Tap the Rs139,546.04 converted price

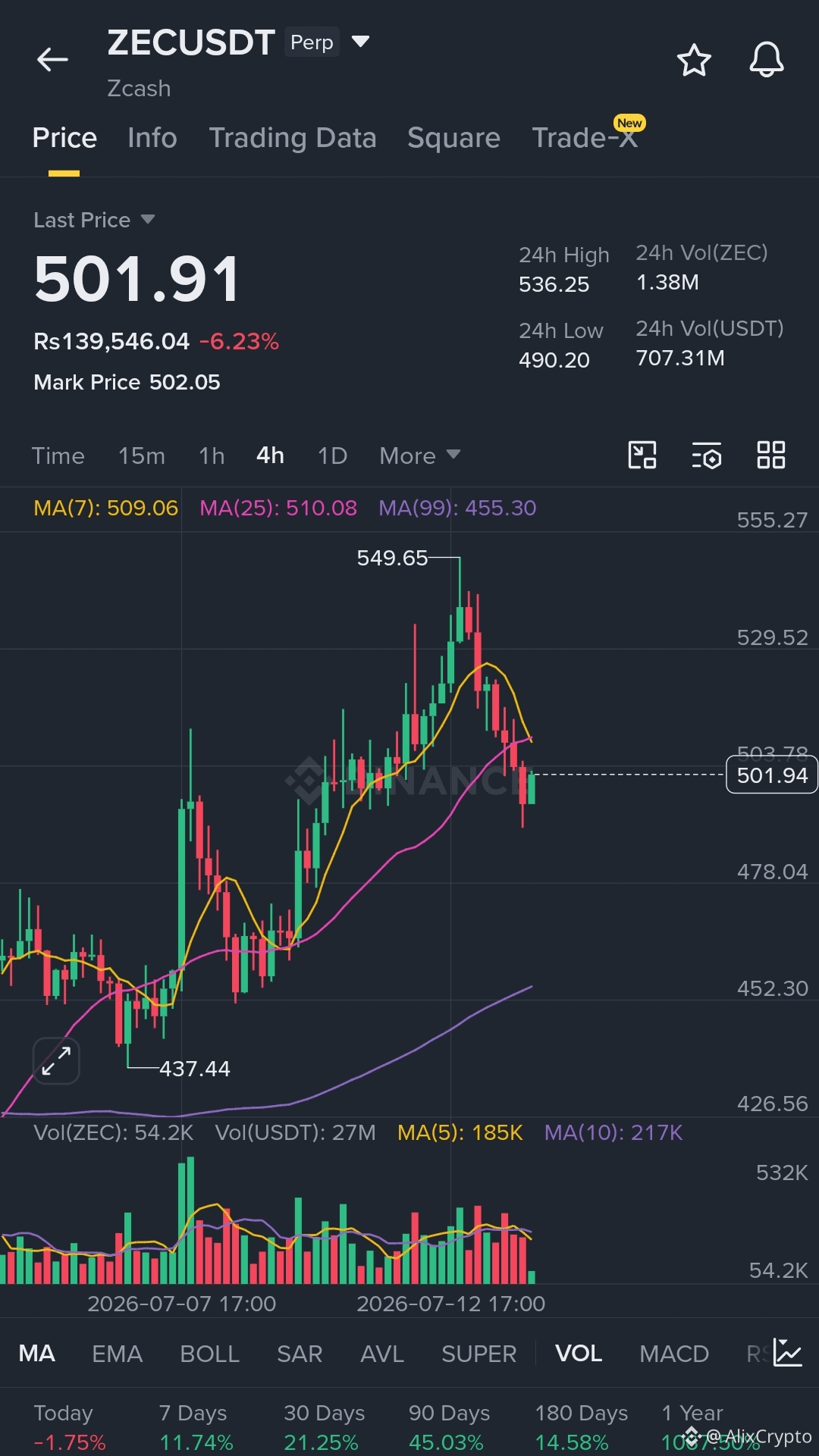(111, 341)
